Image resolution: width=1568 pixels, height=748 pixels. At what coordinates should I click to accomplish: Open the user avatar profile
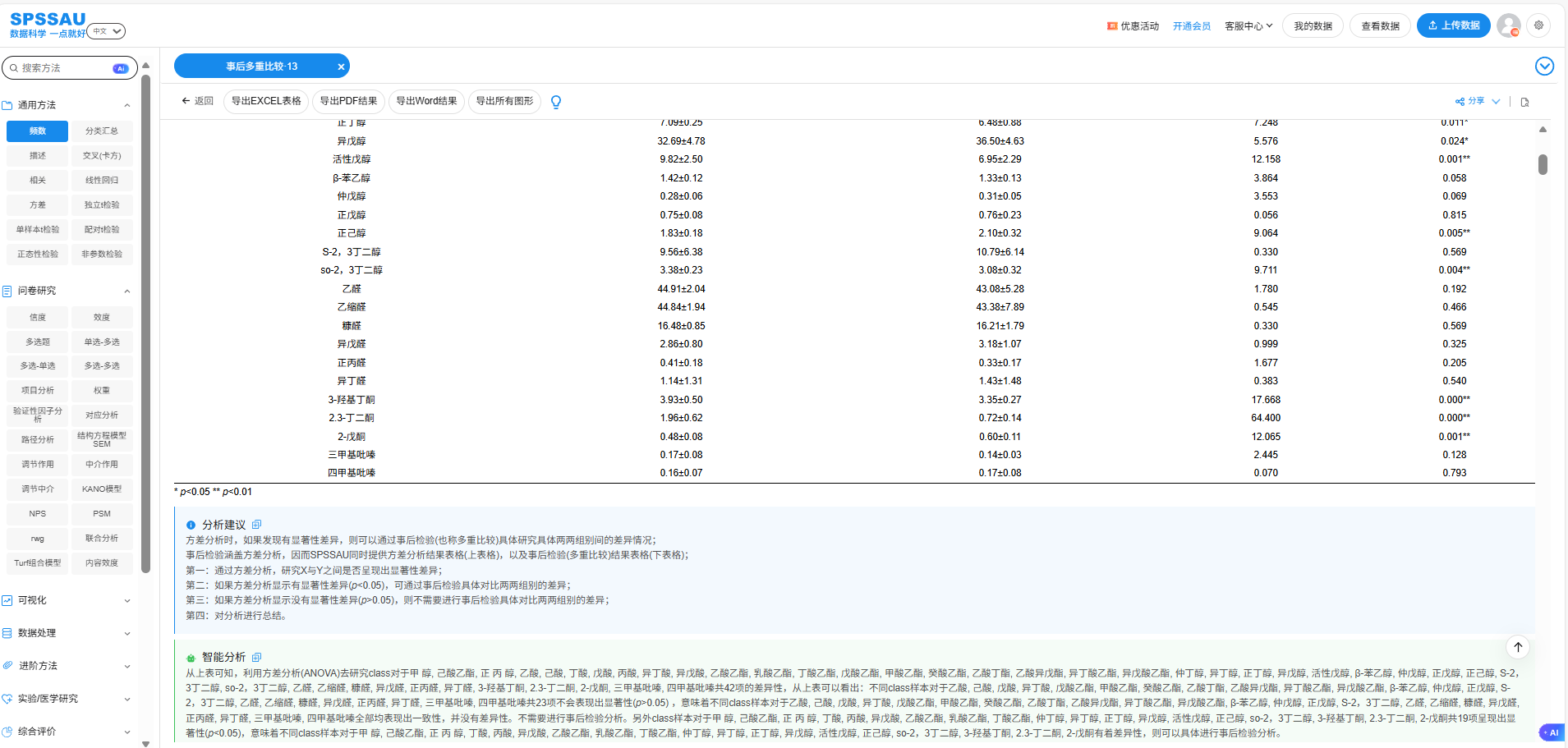1508,25
